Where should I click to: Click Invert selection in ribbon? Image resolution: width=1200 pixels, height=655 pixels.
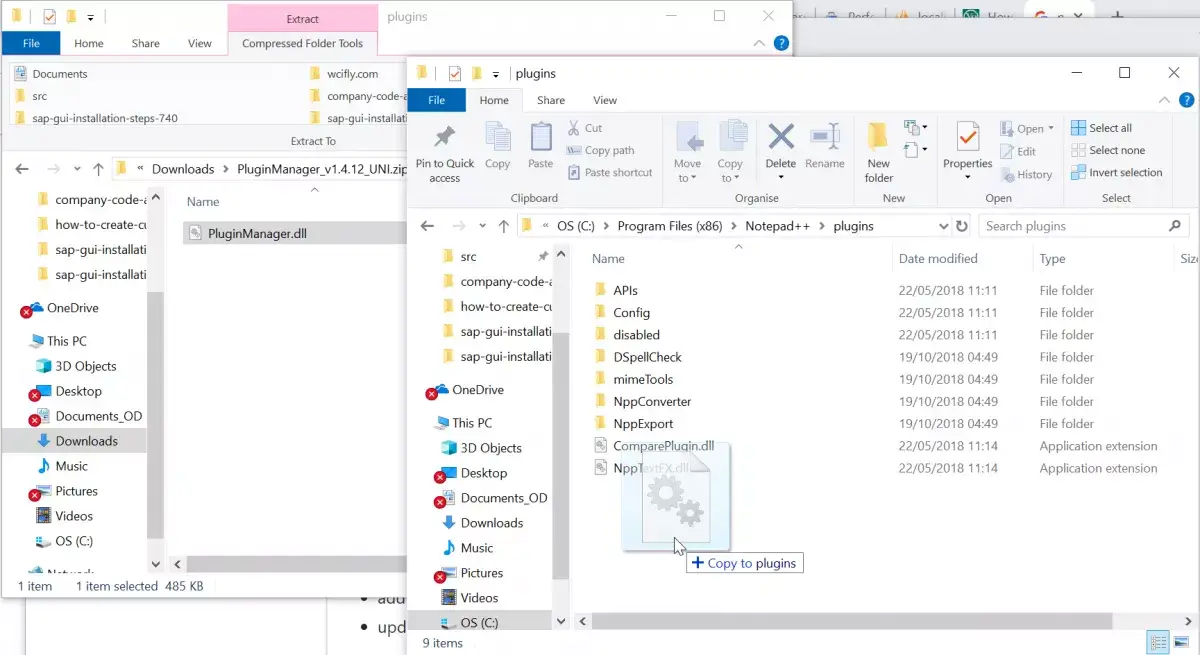click(x=1117, y=172)
